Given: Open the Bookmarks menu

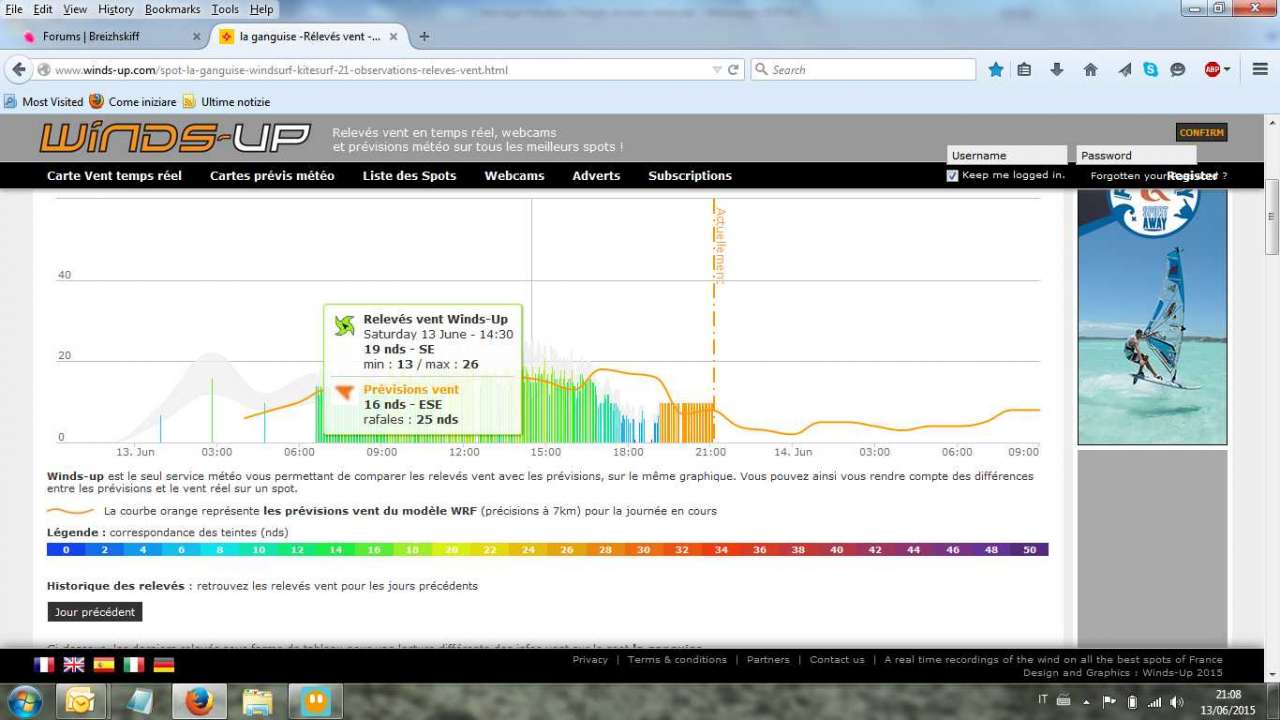Looking at the screenshot, I should coord(173,9).
